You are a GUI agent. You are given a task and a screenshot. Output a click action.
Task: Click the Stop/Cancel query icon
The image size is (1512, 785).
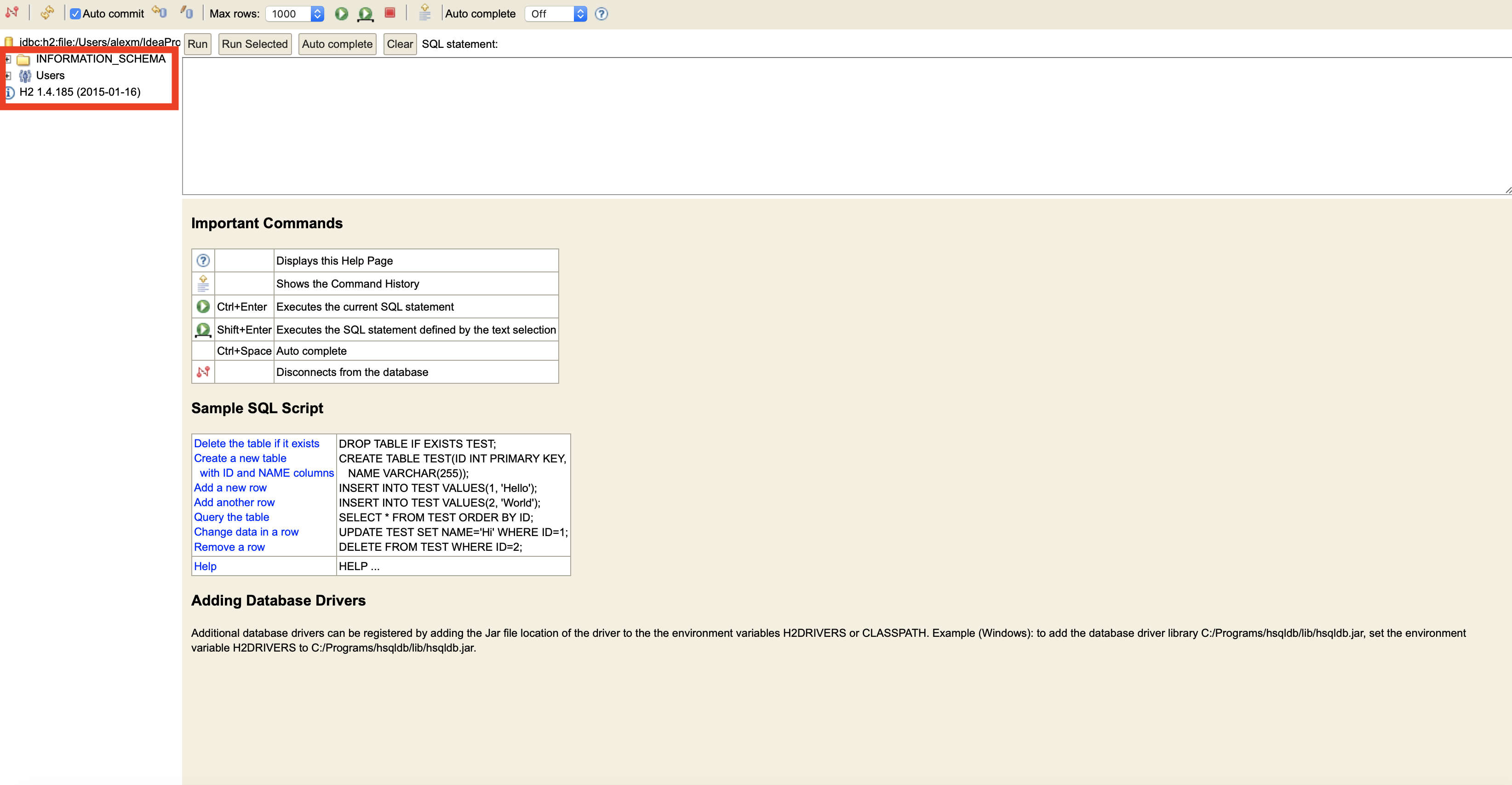pos(390,13)
